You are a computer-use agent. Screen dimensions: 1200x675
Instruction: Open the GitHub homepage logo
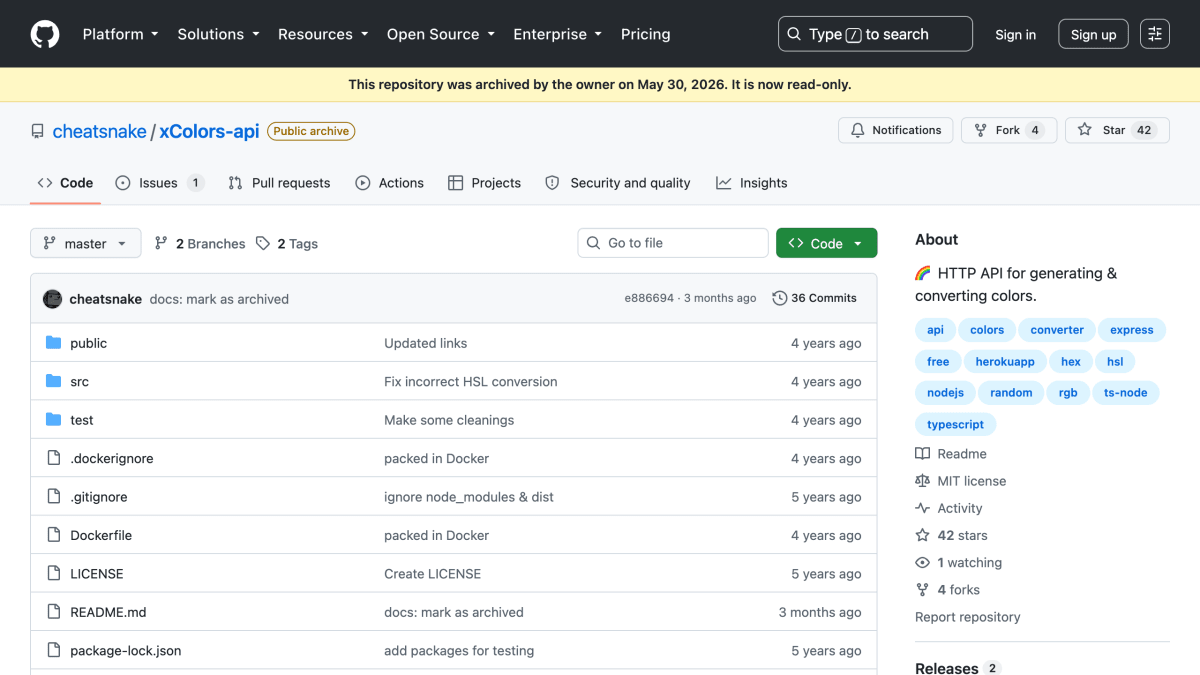point(45,34)
